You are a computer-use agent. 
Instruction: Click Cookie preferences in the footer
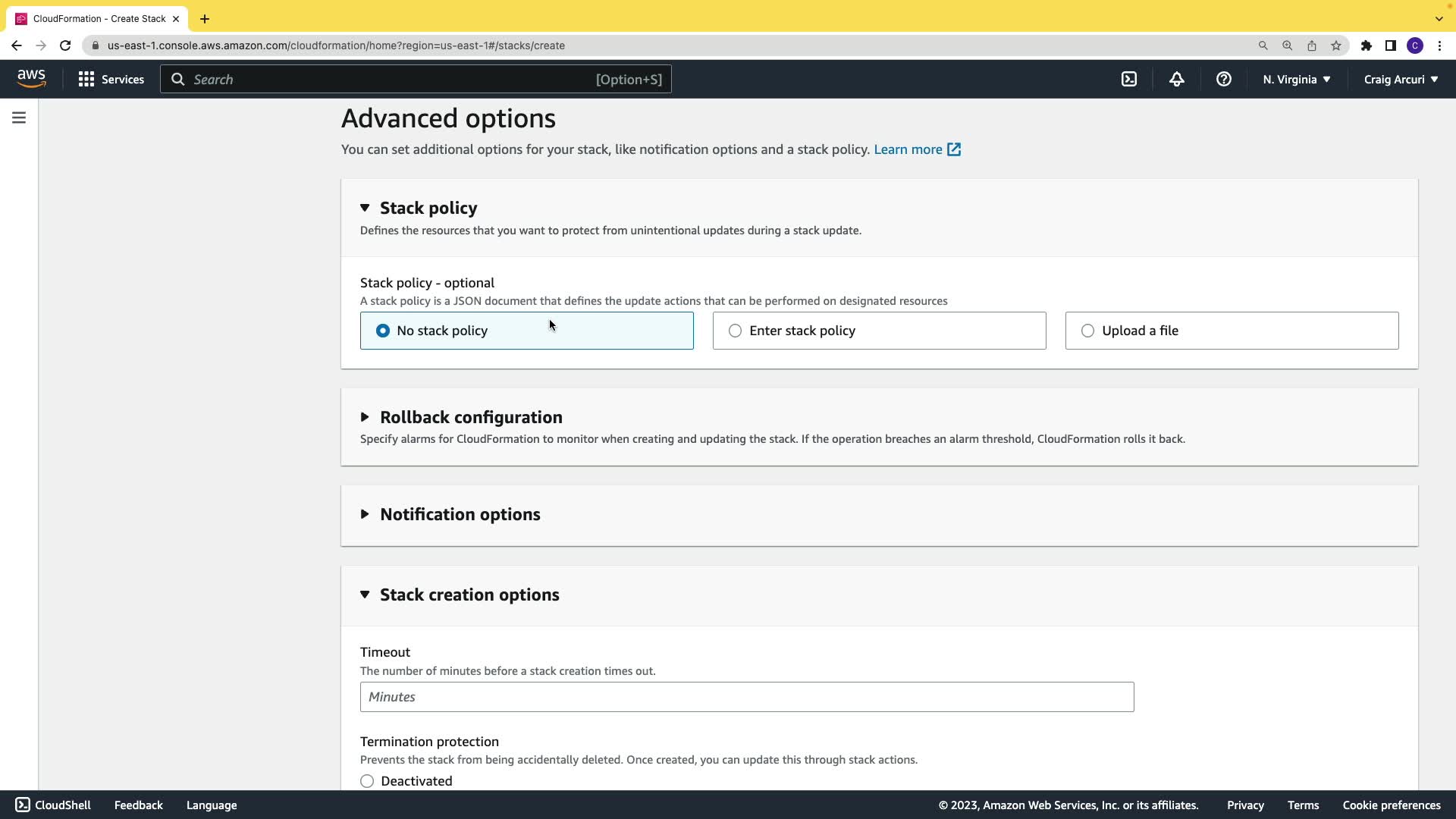pos(1391,805)
